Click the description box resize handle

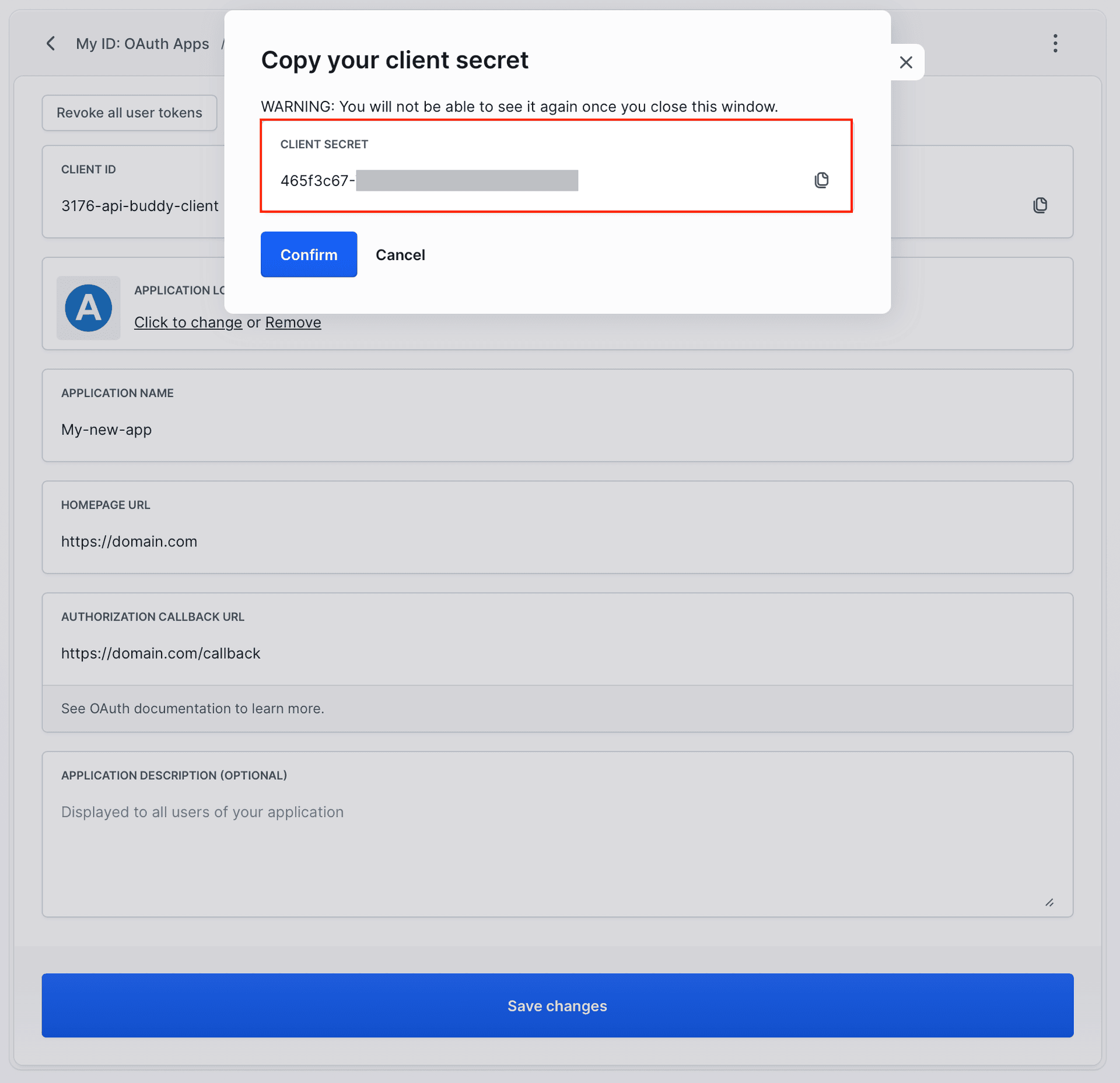click(x=1049, y=902)
